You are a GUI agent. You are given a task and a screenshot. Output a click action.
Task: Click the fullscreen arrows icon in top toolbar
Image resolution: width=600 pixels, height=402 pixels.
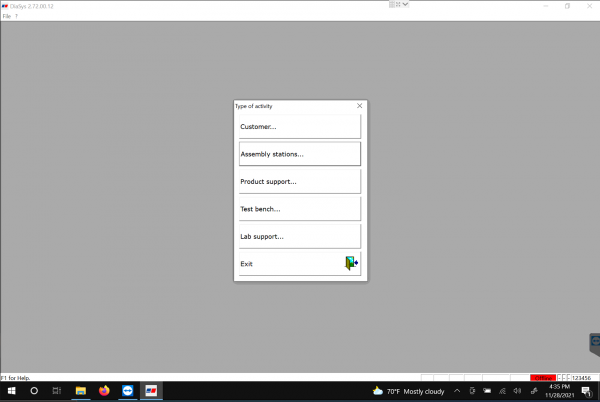[x=398, y=4]
